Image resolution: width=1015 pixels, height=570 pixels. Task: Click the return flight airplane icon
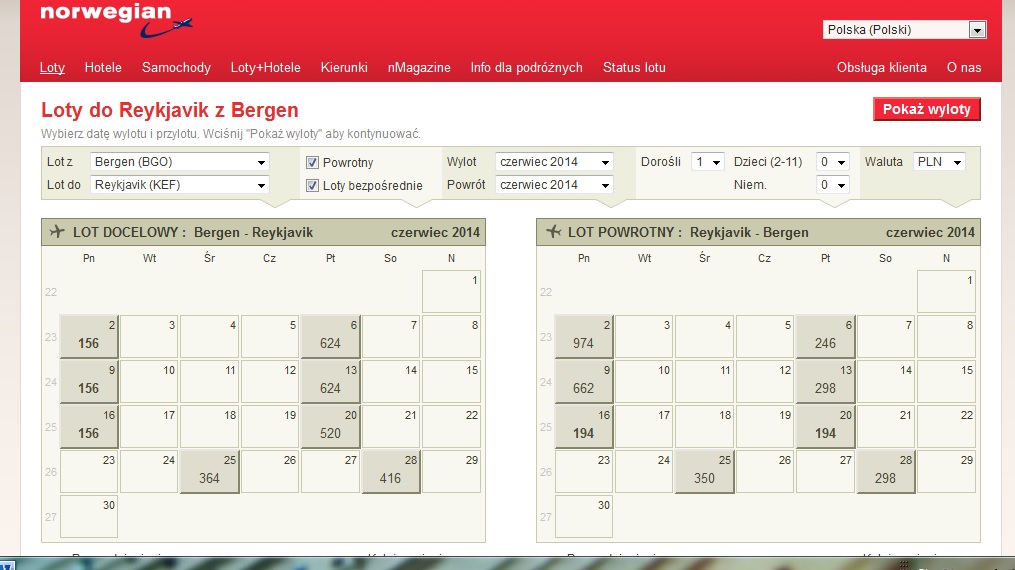(x=553, y=232)
